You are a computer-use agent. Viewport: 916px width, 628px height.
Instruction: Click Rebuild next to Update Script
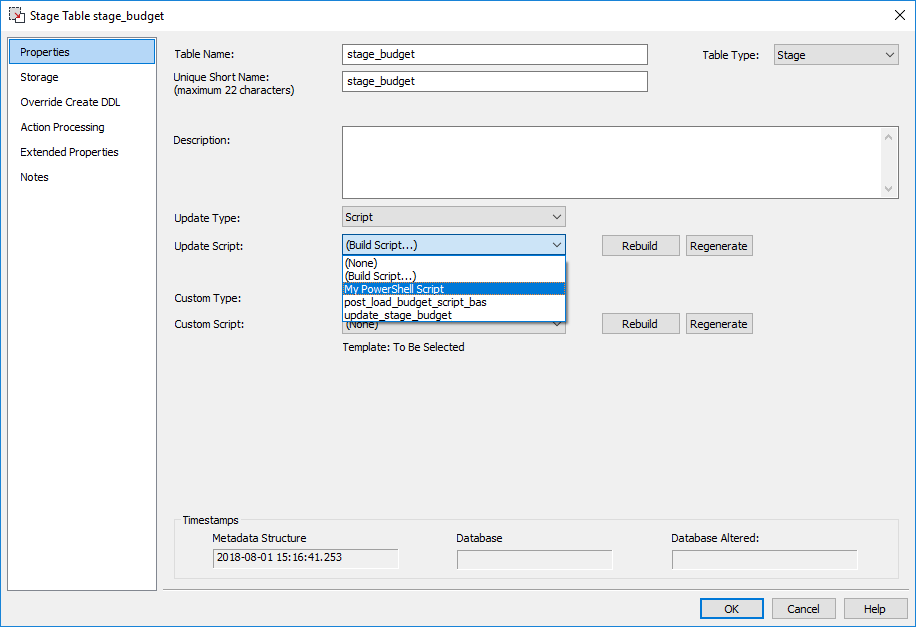coord(640,246)
